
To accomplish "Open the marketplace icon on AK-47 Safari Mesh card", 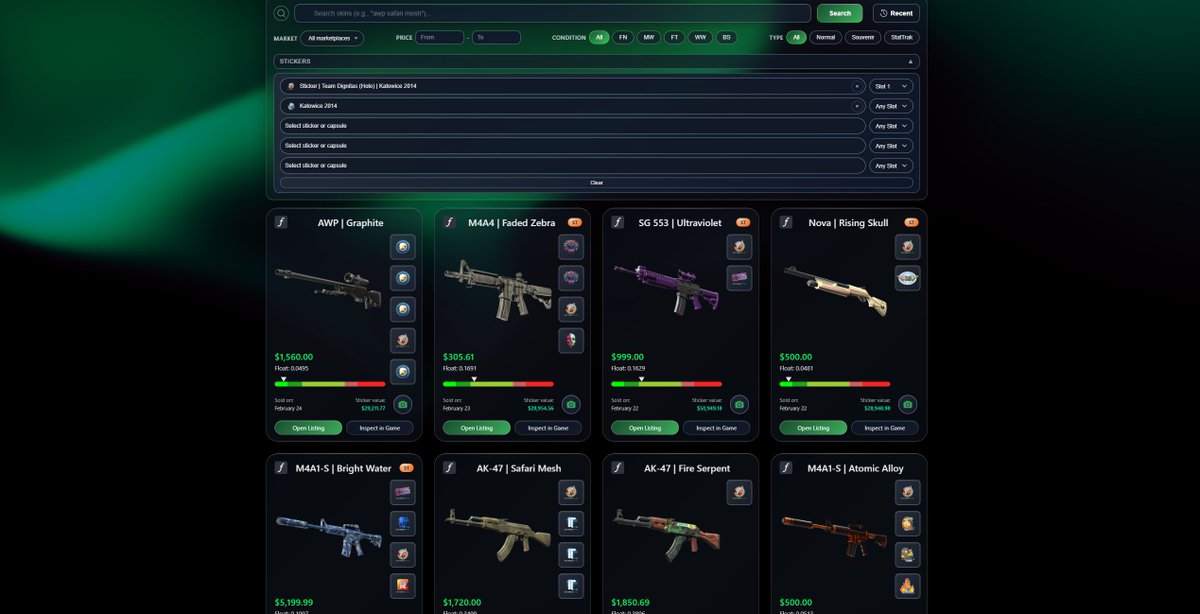I will [x=449, y=468].
